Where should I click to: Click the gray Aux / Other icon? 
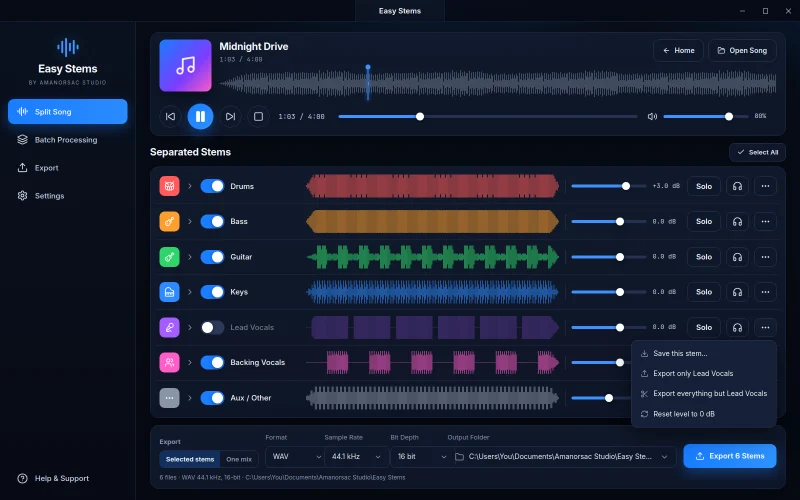point(169,397)
